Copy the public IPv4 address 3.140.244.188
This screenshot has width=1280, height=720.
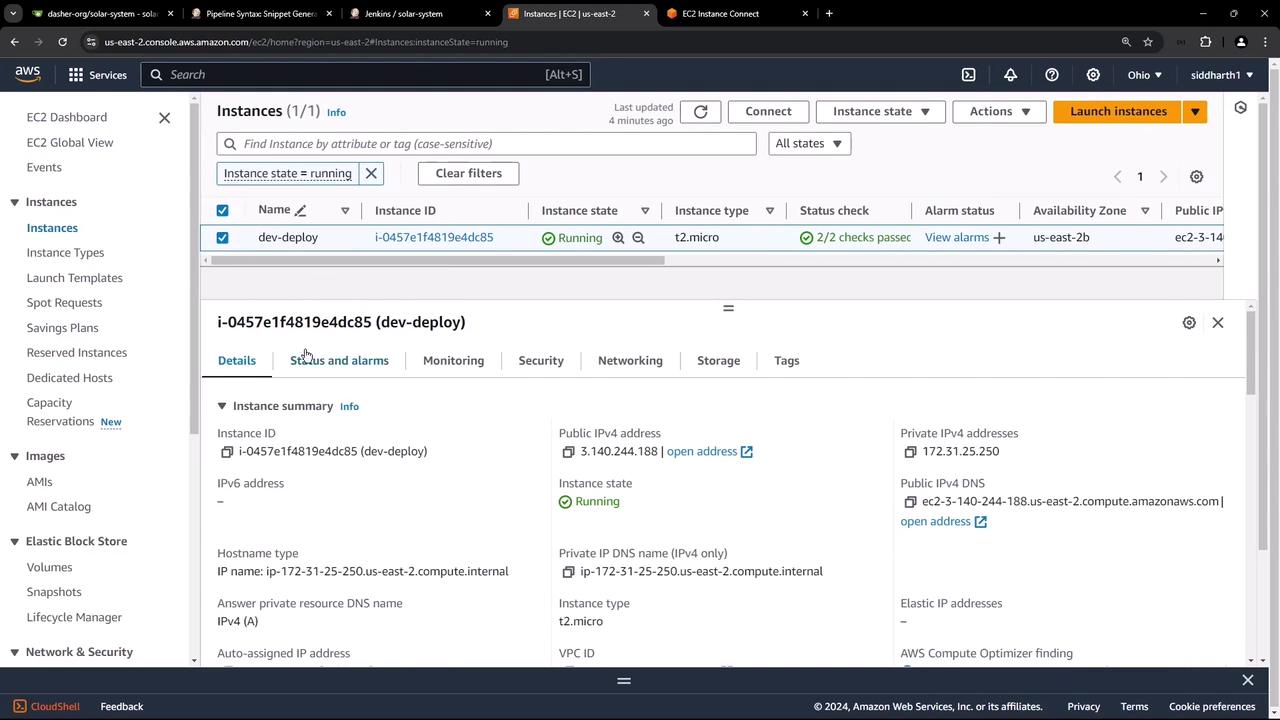(568, 452)
